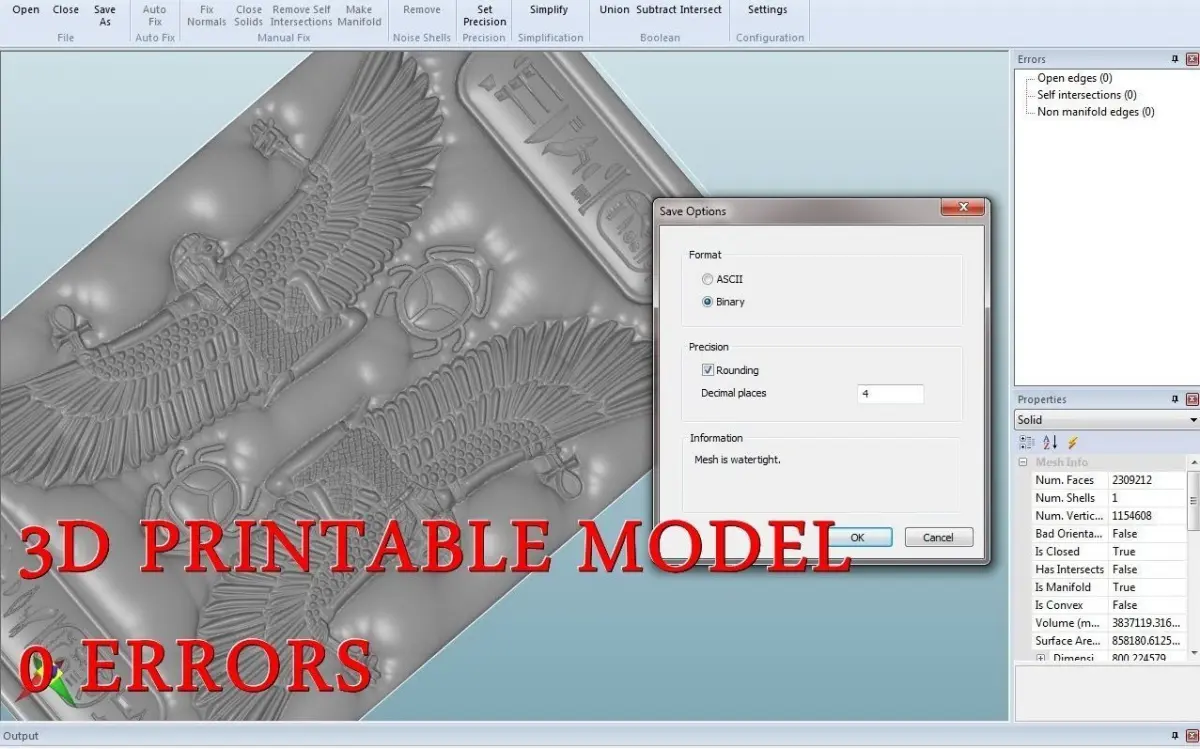Click Fix Normals in Manual Fix
Image resolution: width=1200 pixels, height=749 pixels.
207,15
